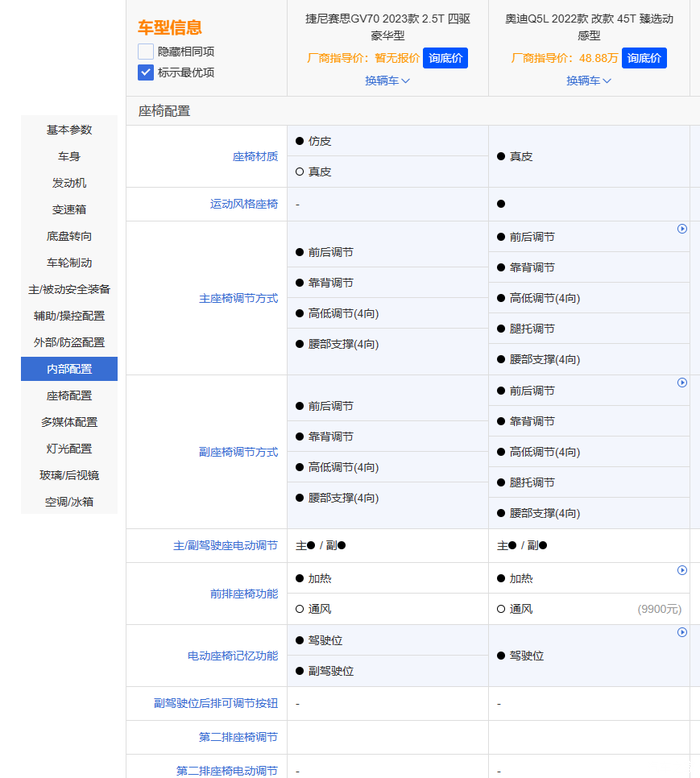Image resolution: width=700 pixels, height=778 pixels.
Task: Click the 9900元 ventilation option price
Action: coord(659,609)
